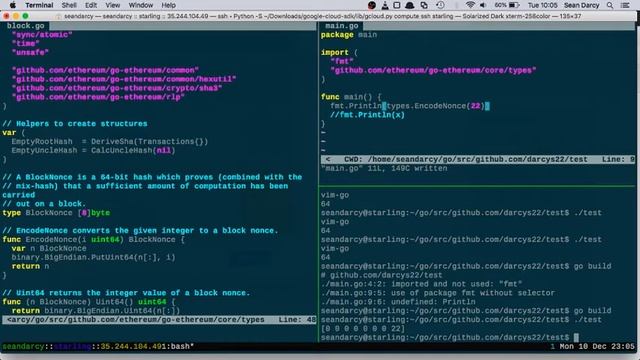
Task: Click the clock showing Tue 10:05
Action: [542, 5]
